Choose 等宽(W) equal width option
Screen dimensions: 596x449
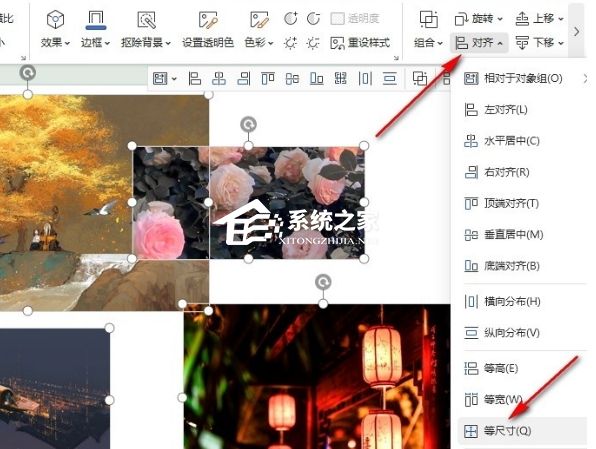pyautogui.click(x=523, y=400)
